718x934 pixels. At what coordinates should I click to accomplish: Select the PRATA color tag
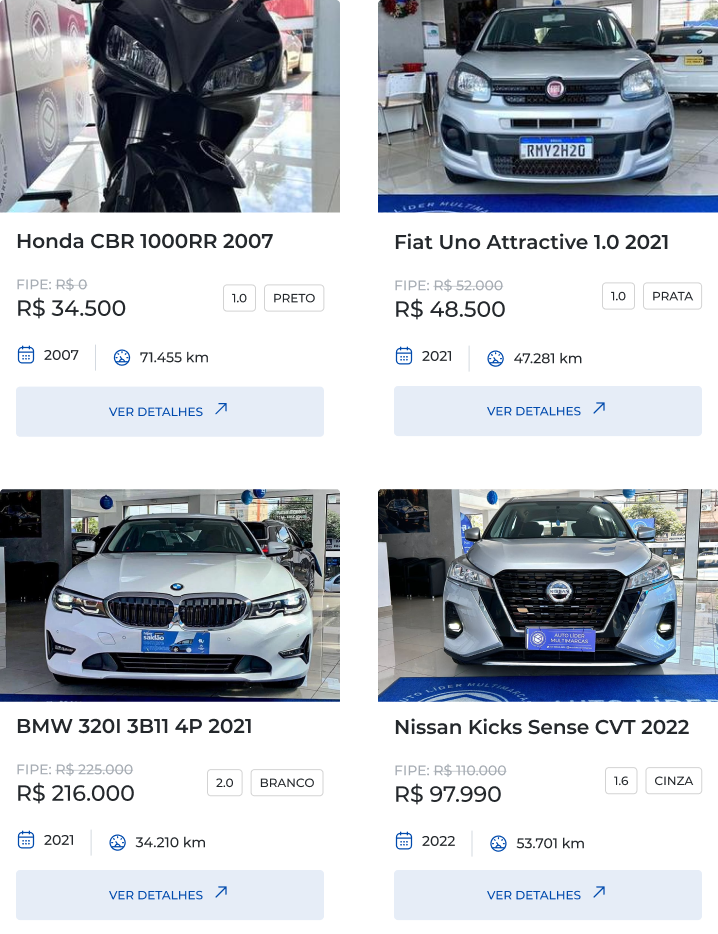click(672, 296)
